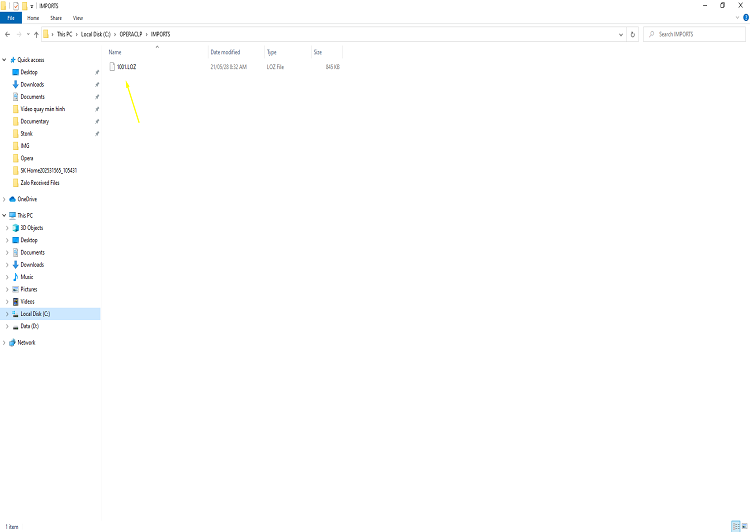Expand the ribbon with the chevron

[737, 18]
